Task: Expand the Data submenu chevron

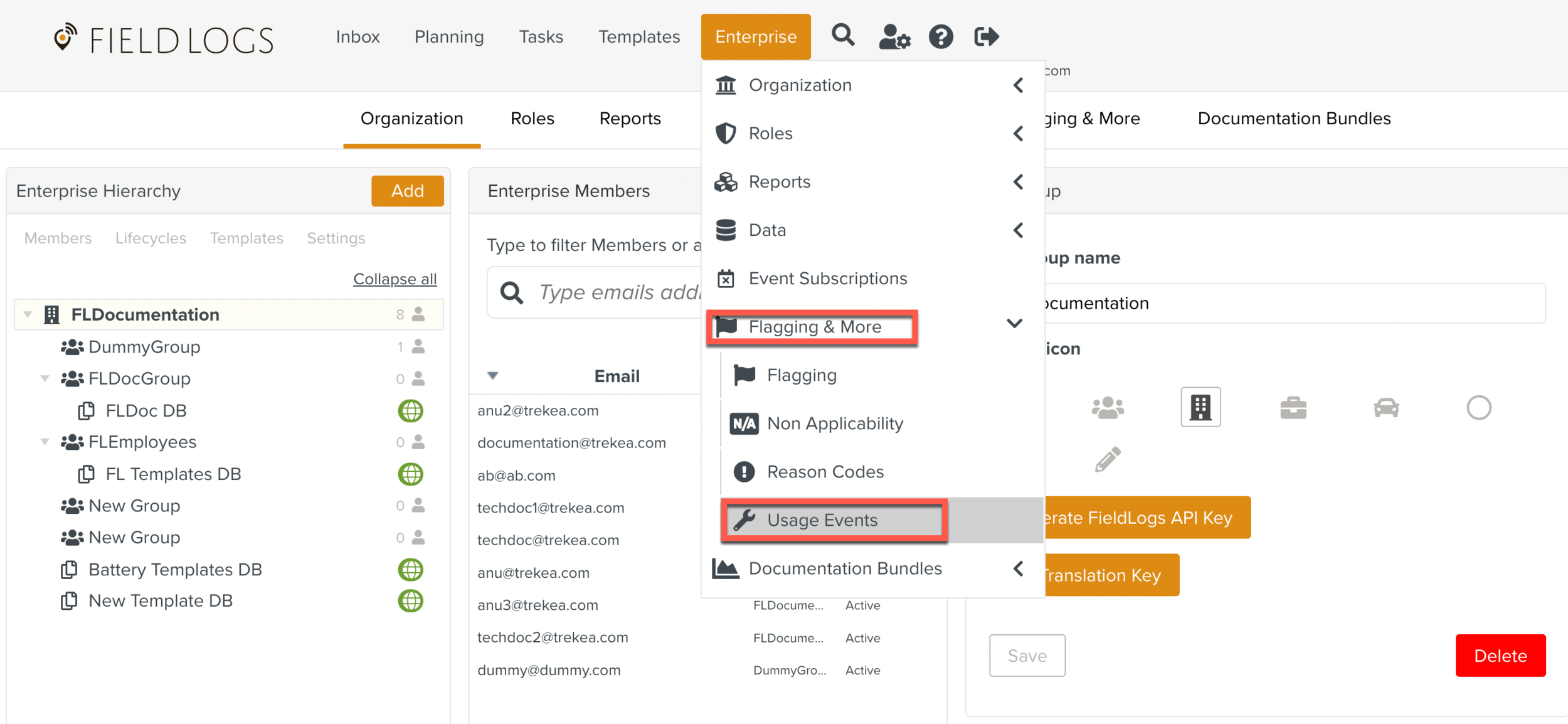Action: click(1018, 230)
